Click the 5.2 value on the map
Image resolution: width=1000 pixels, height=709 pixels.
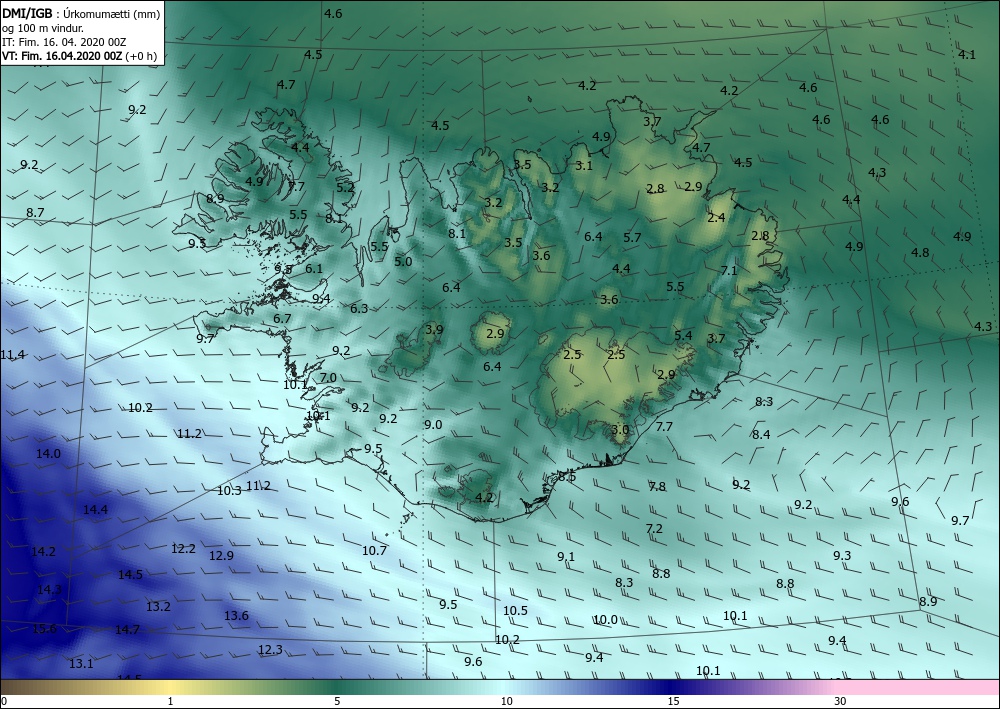(345, 187)
